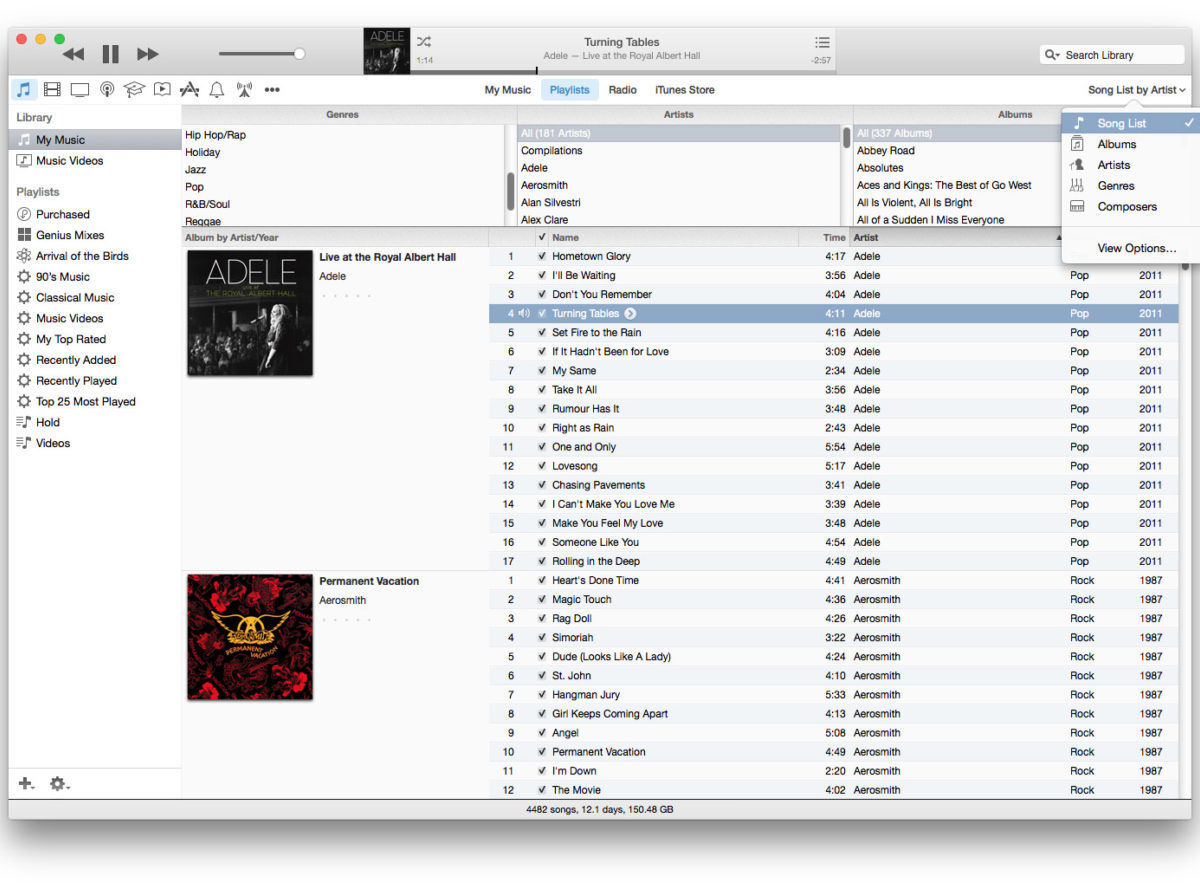Sort by the Name column header
The width and height of the screenshot is (1200, 889).
coord(673,237)
